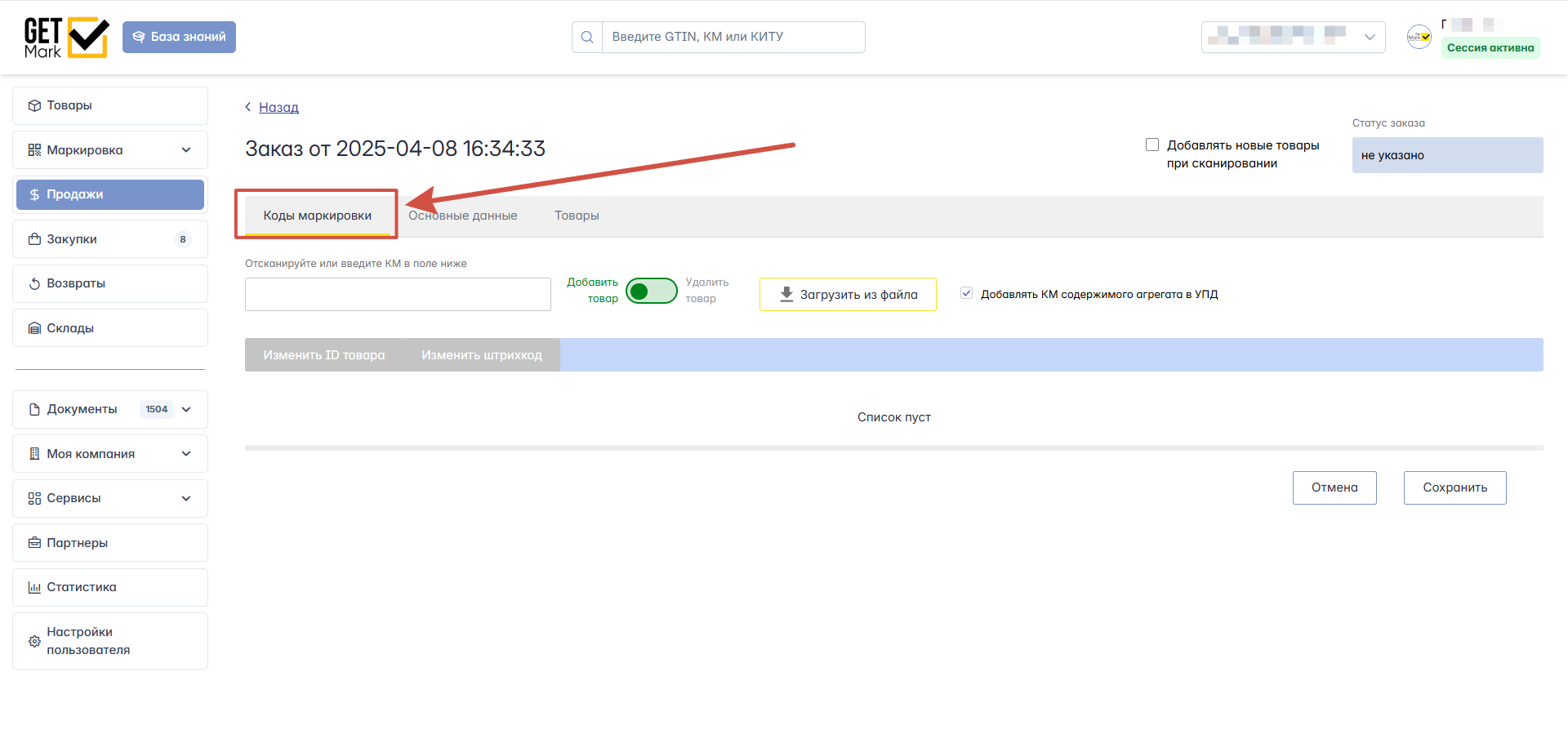The height and width of the screenshot is (739, 1568).
Task: Expand the Документы menu chevron
Action: pos(186,409)
